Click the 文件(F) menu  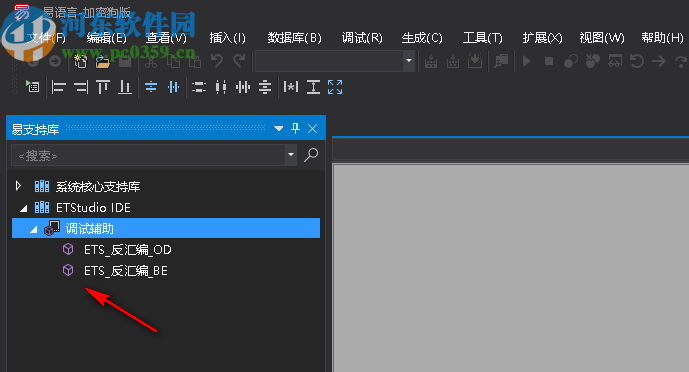click(46, 38)
